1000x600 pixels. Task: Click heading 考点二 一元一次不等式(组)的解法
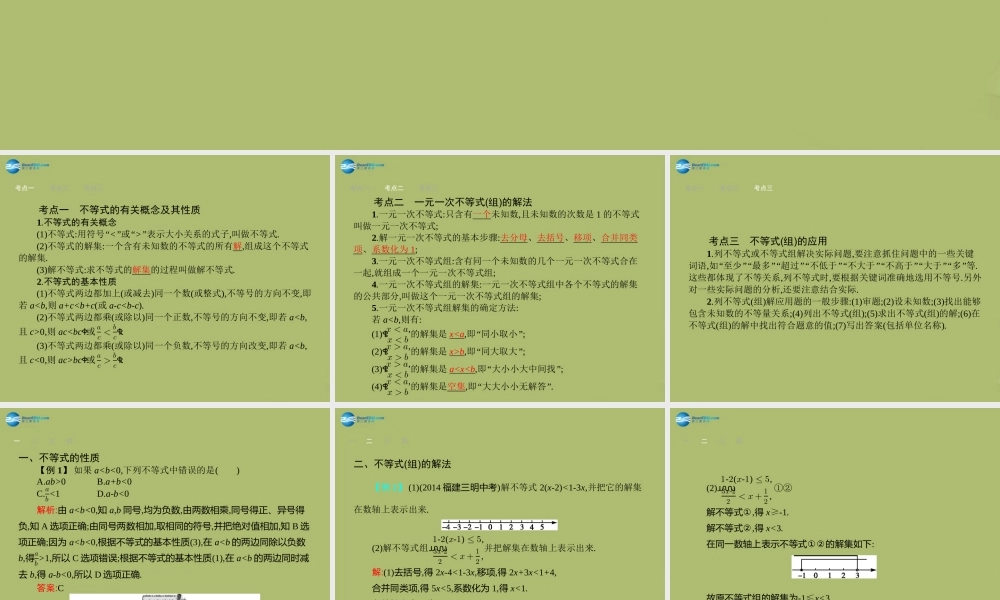click(x=453, y=202)
